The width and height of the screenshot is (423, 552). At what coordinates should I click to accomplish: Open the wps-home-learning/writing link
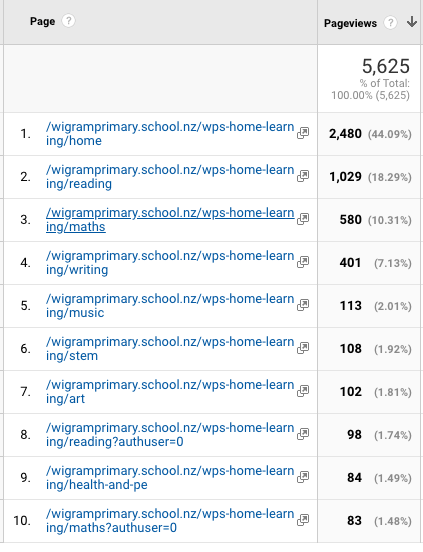coord(170,263)
